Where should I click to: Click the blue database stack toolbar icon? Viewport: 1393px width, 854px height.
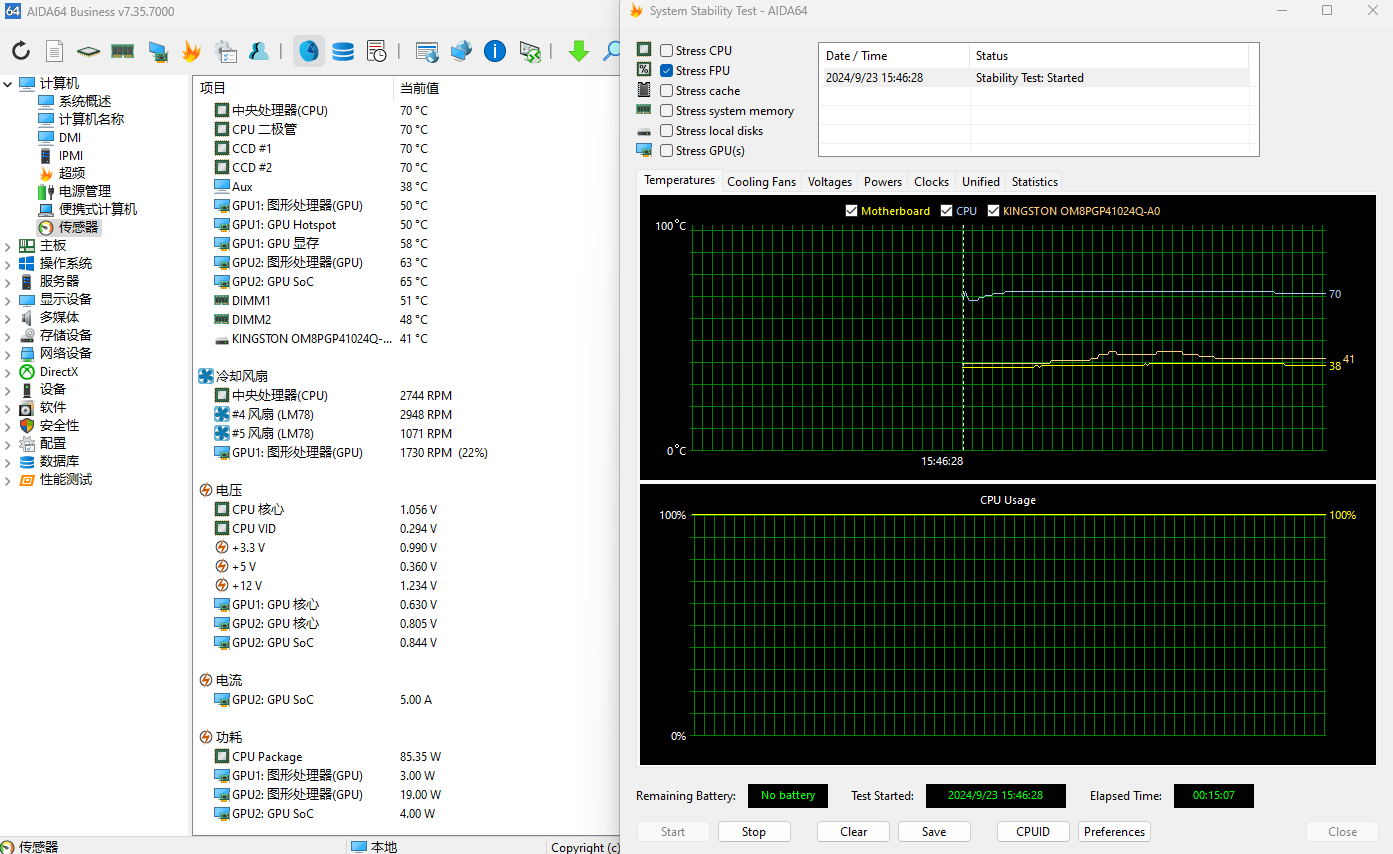coord(343,51)
